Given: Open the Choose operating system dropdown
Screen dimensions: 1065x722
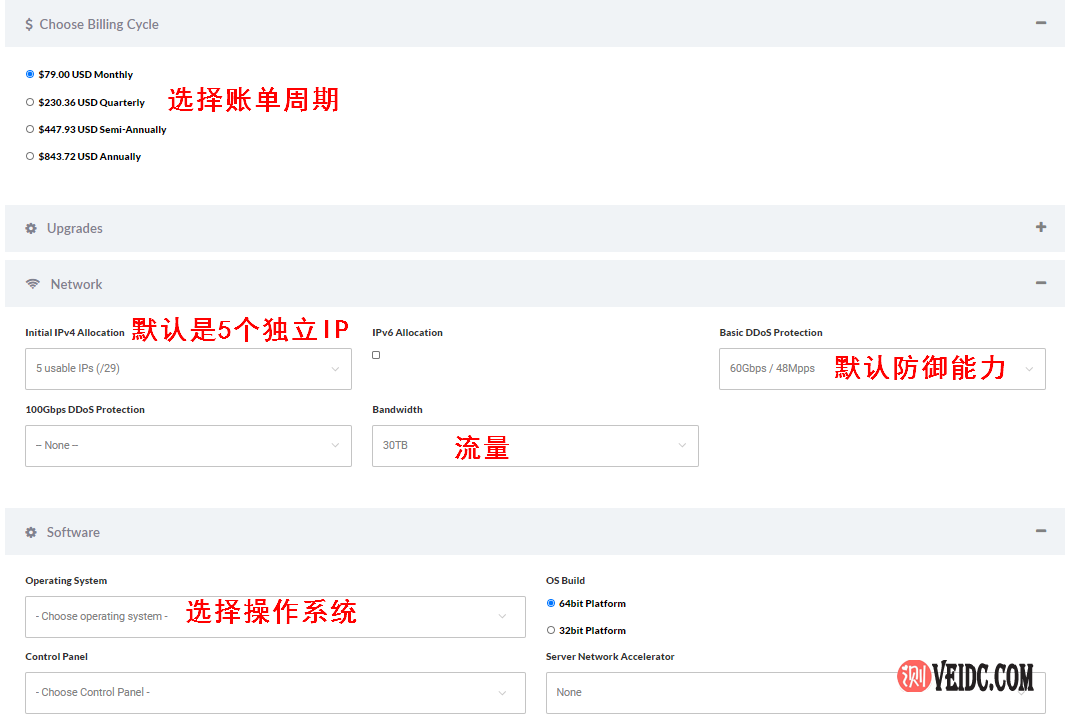Looking at the screenshot, I should [x=274, y=617].
